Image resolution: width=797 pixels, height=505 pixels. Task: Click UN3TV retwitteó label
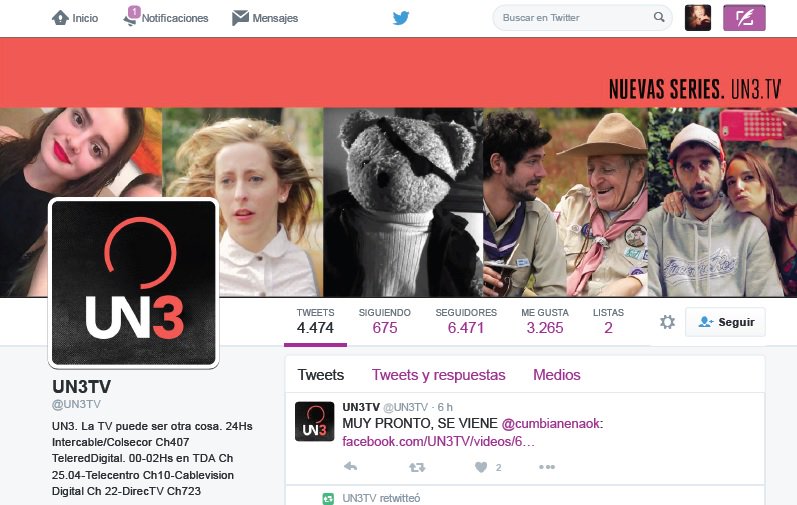click(381, 498)
